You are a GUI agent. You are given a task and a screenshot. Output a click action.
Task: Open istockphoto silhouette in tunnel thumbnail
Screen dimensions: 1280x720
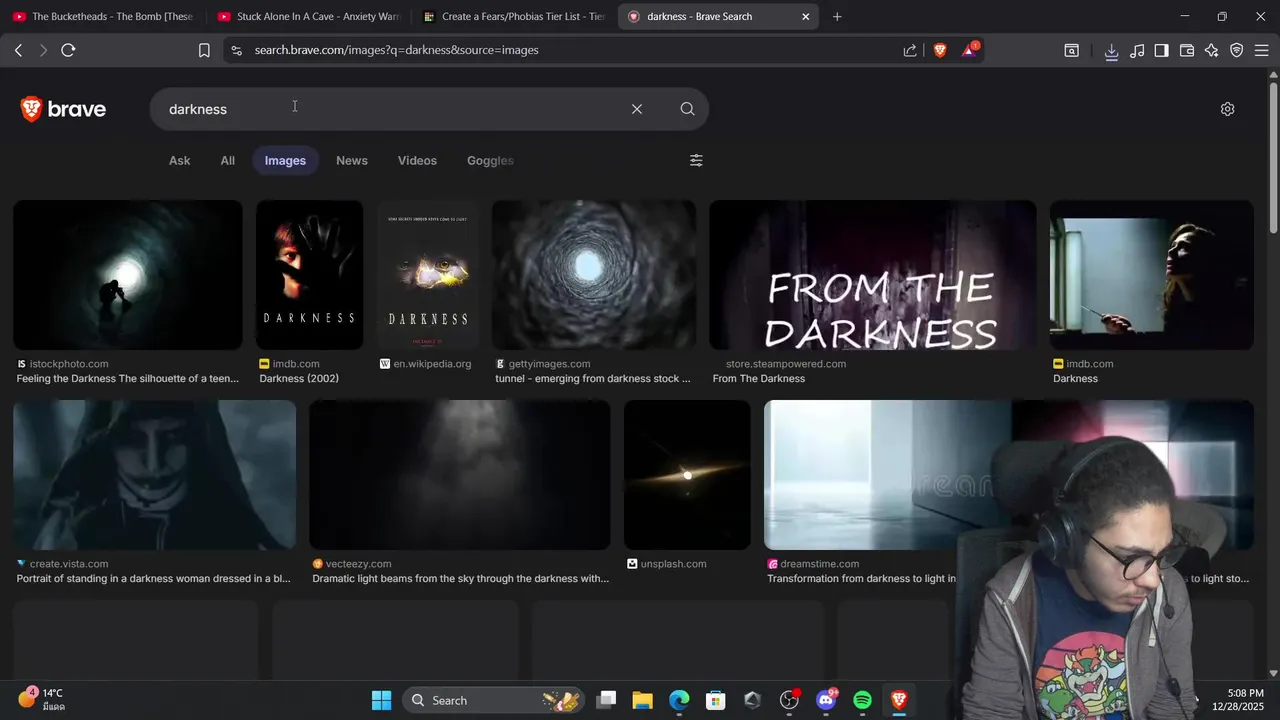pos(128,275)
